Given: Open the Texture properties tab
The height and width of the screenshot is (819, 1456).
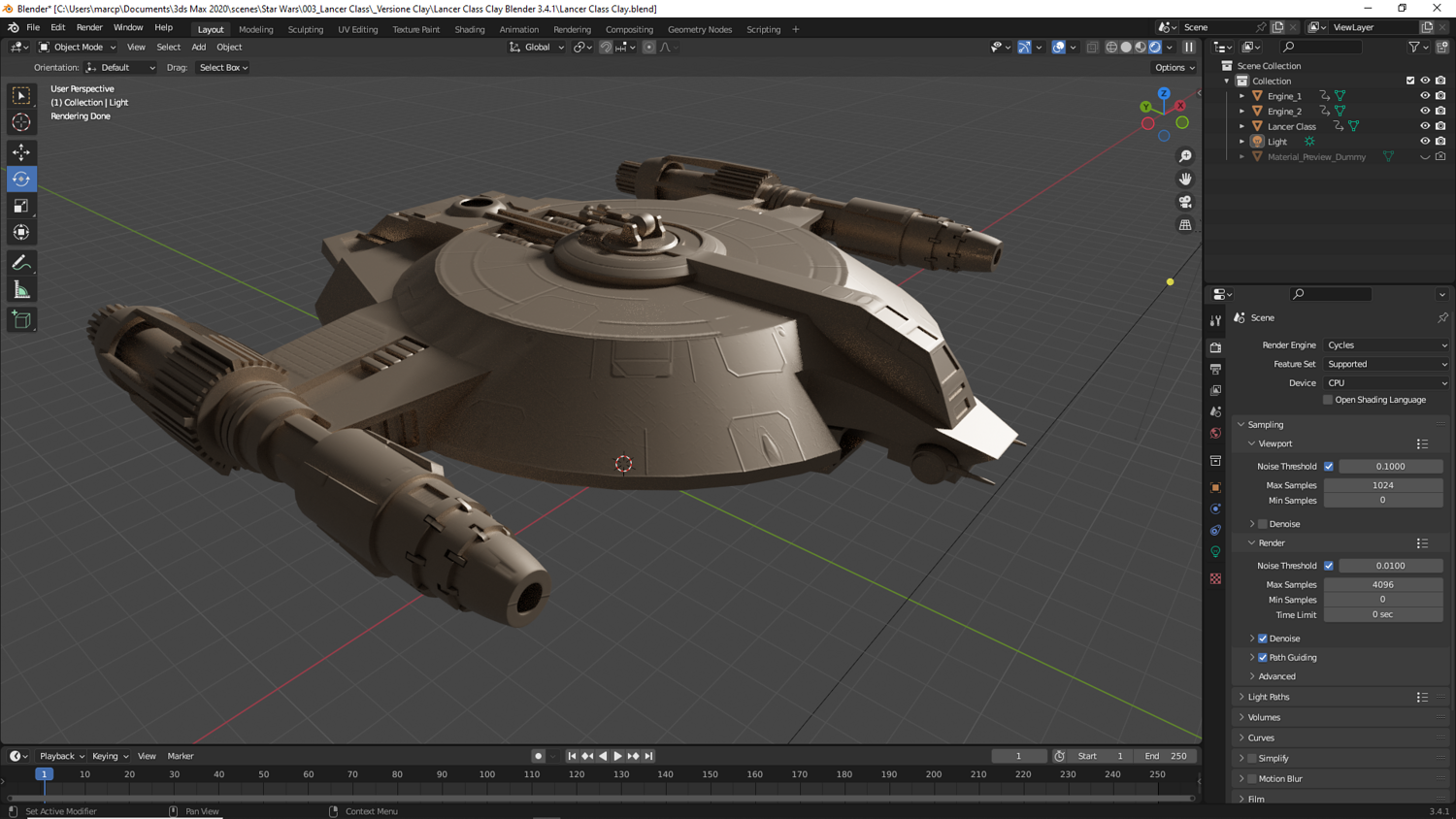Looking at the screenshot, I should (x=1215, y=578).
